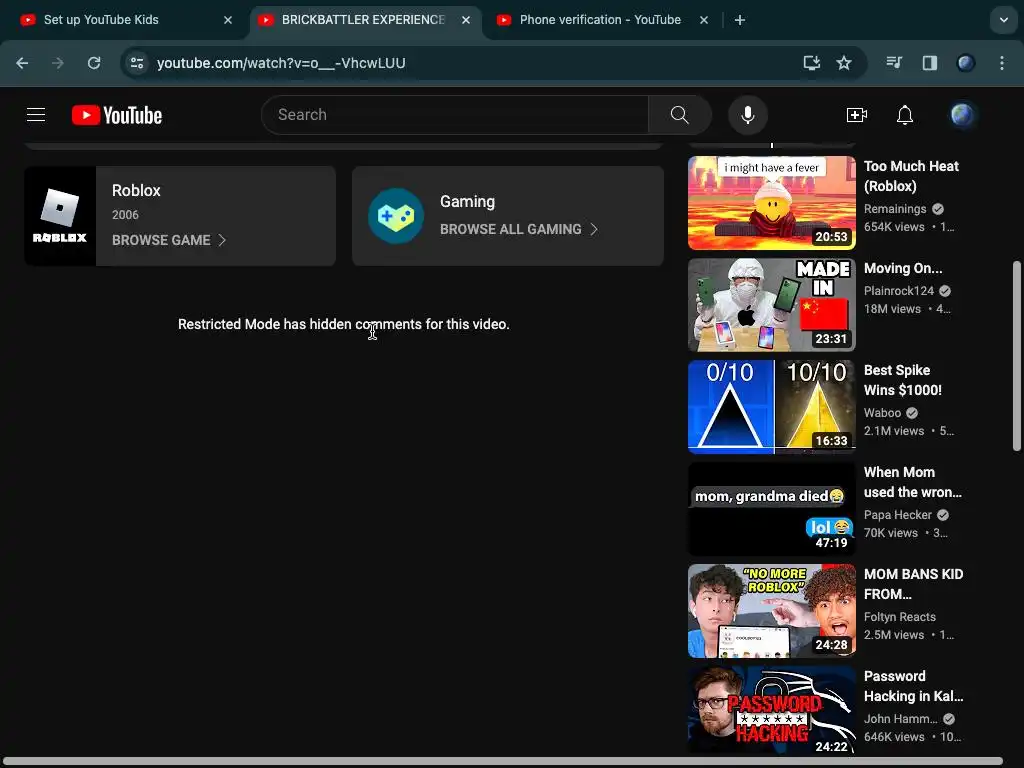Reload the page with refresh icon
The width and height of the screenshot is (1024, 768).
click(94, 63)
